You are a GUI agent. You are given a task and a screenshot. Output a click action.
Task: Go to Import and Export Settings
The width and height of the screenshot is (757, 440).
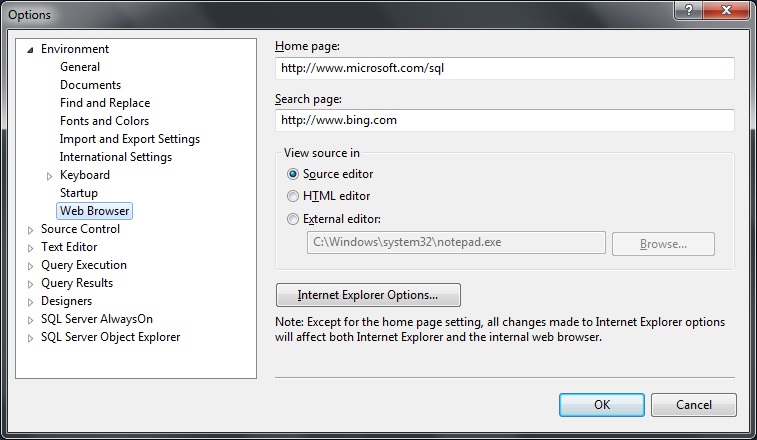[129, 139]
